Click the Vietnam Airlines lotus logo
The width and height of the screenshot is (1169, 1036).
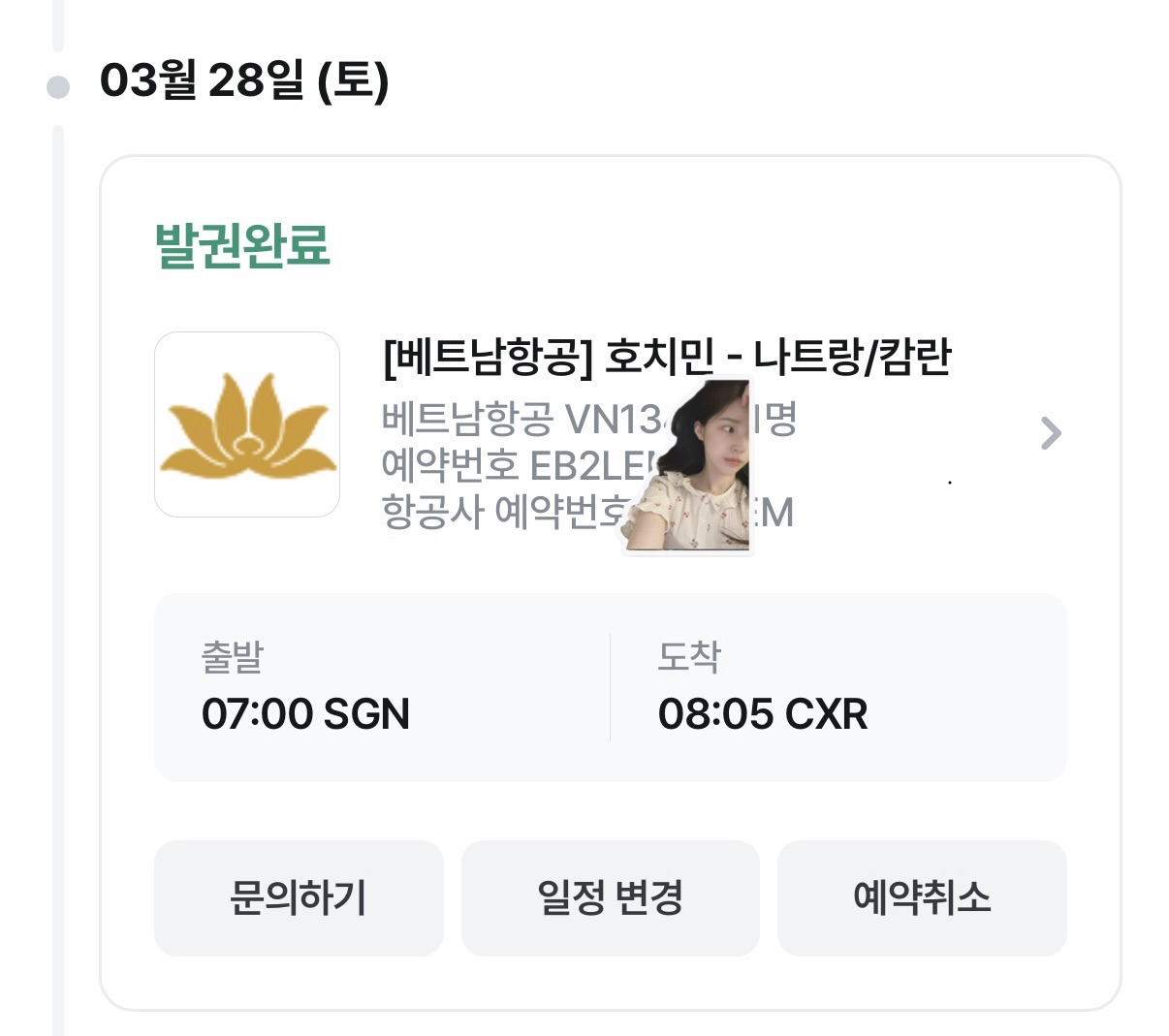[247, 424]
